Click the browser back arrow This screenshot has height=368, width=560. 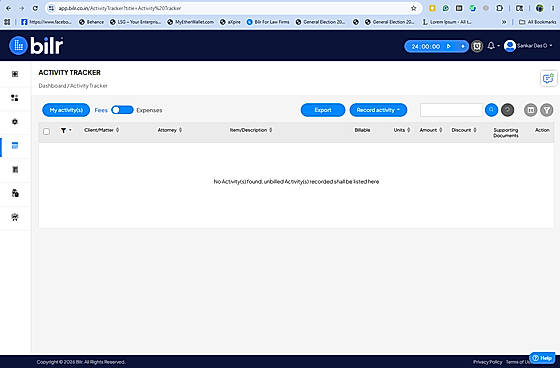[x=9, y=8]
